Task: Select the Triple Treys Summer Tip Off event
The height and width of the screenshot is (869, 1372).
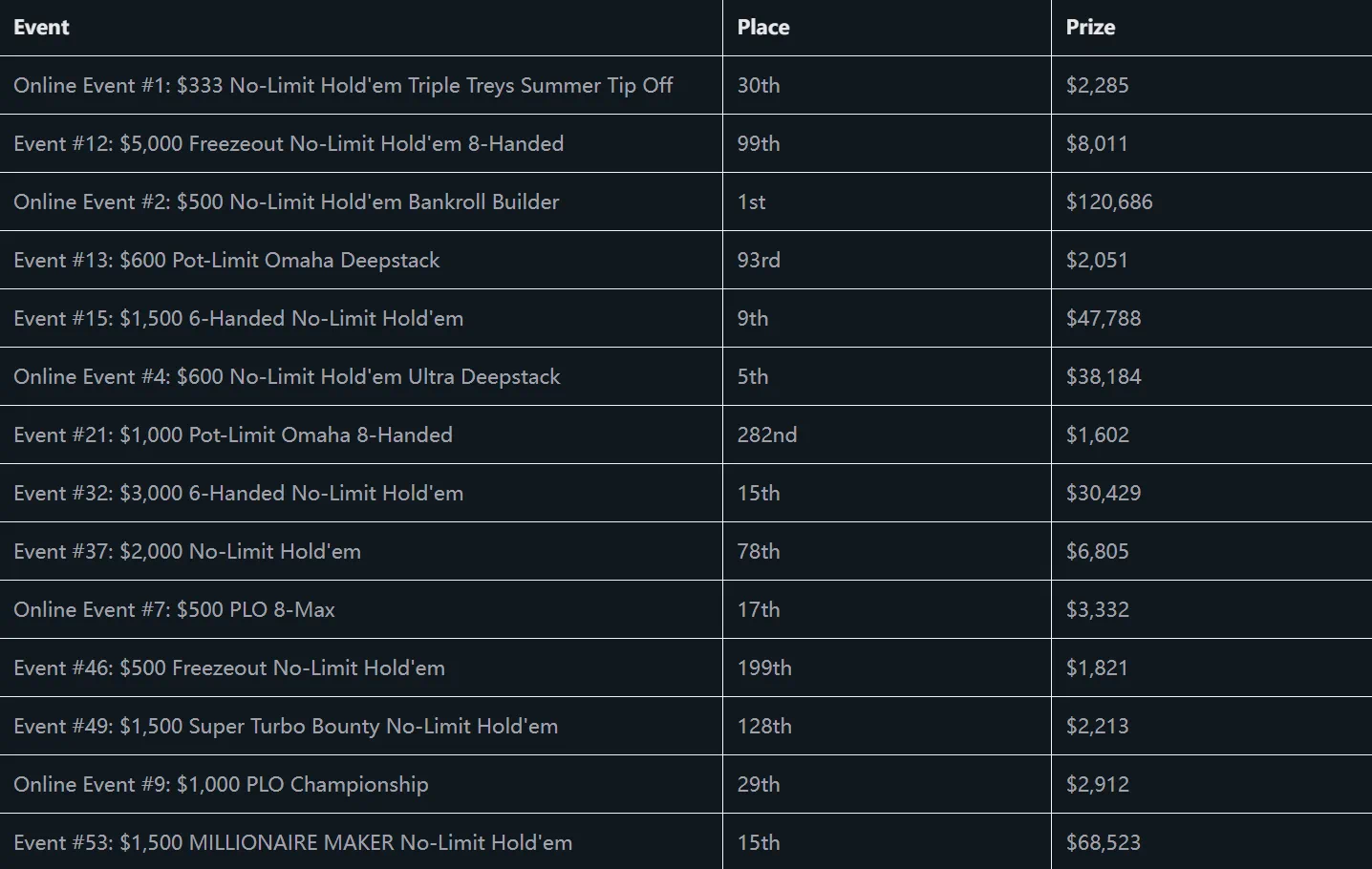Action: [343, 86]
